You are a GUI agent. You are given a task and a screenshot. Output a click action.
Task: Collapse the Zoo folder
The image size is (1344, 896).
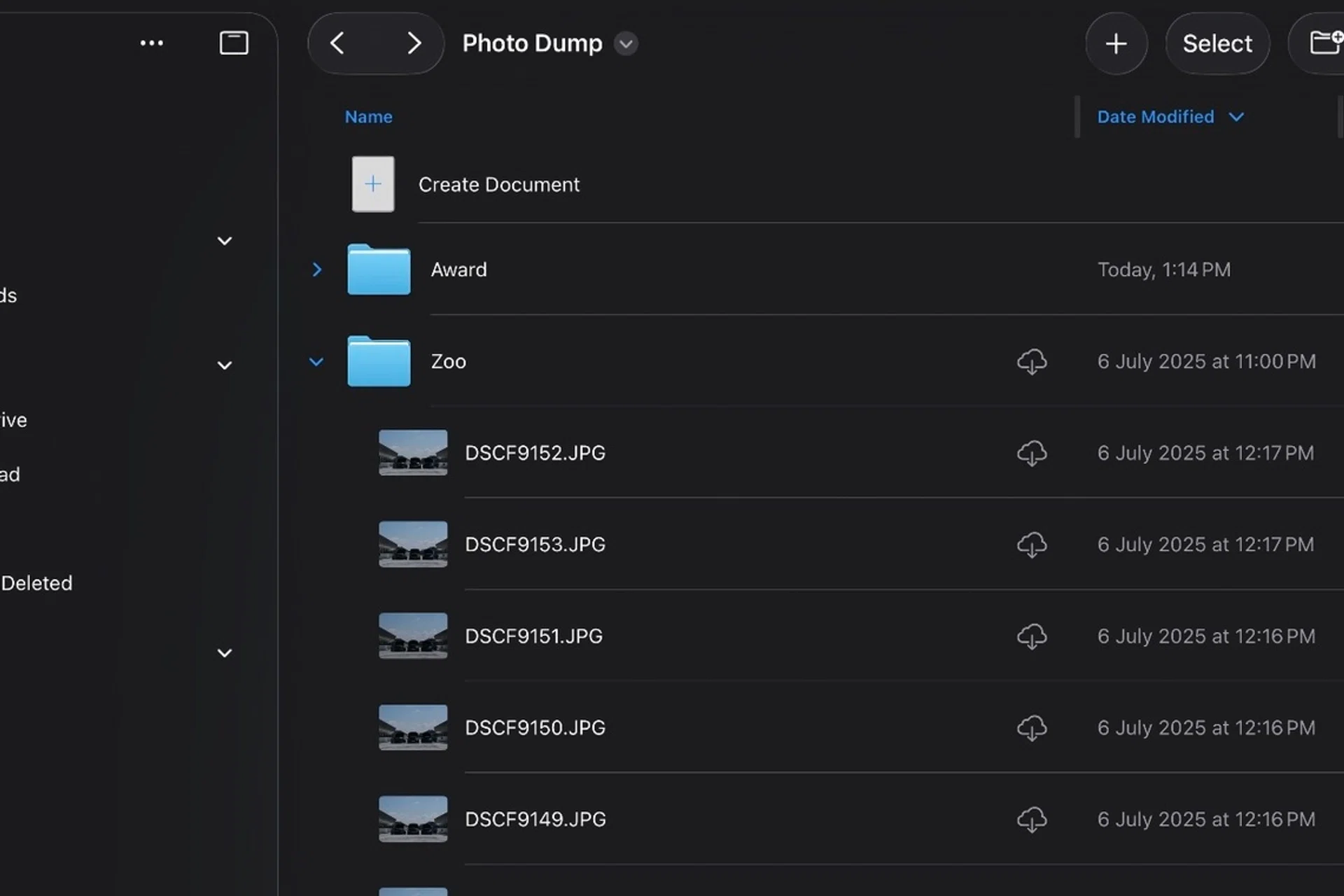316,362
